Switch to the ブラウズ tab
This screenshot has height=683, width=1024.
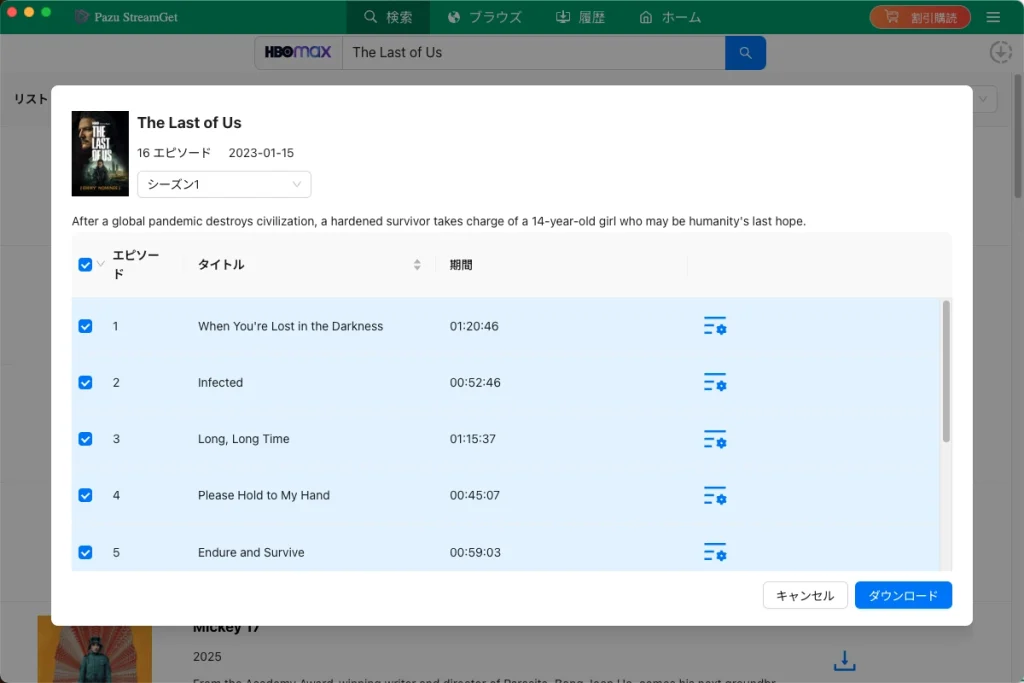(485, 17)
